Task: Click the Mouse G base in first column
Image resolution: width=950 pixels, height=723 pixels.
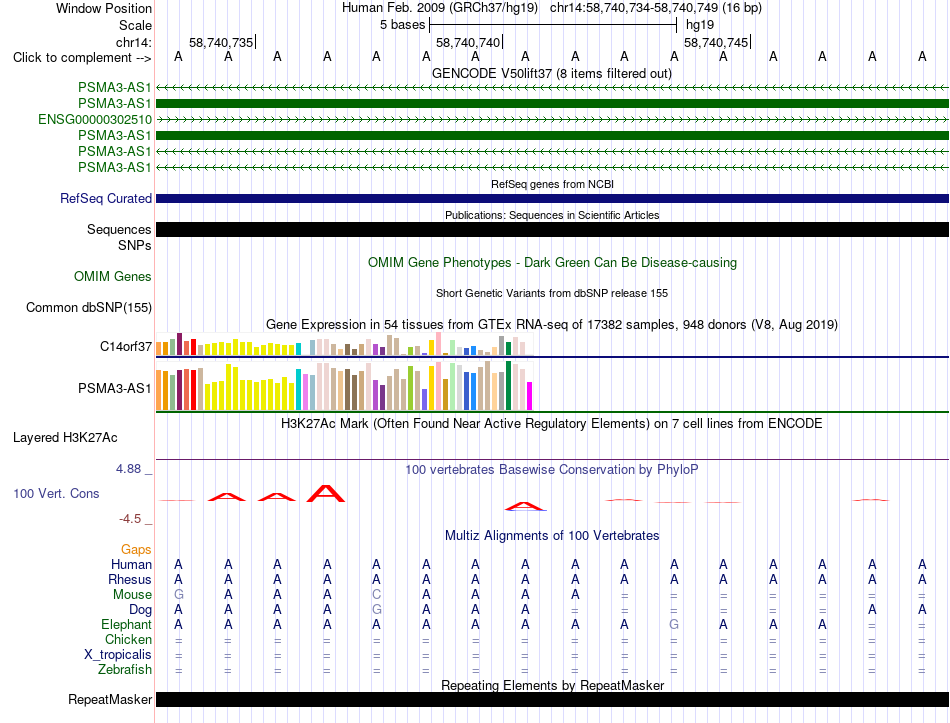Action: [178, 595]
